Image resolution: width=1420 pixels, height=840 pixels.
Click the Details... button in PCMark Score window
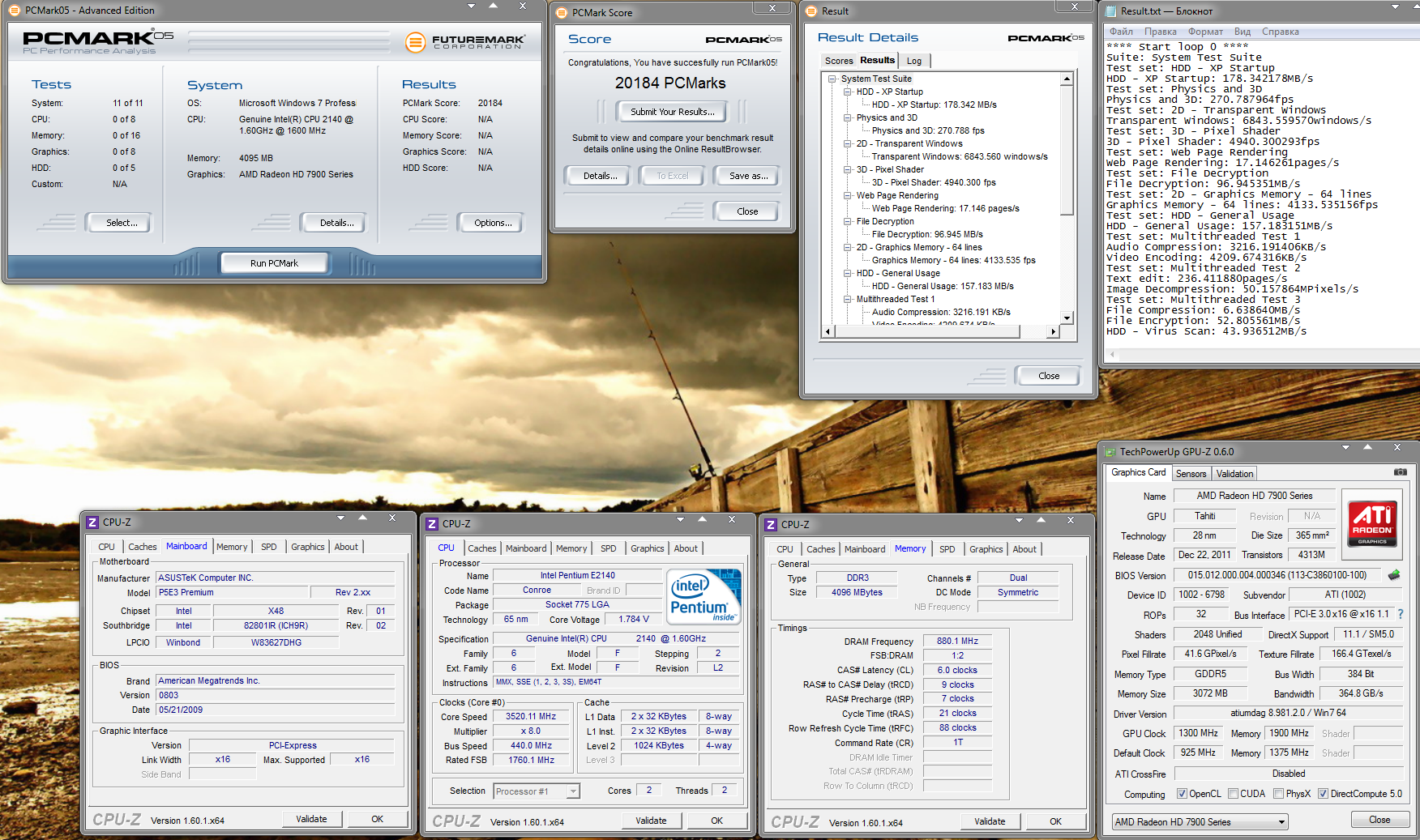click(x=600, y=176)
